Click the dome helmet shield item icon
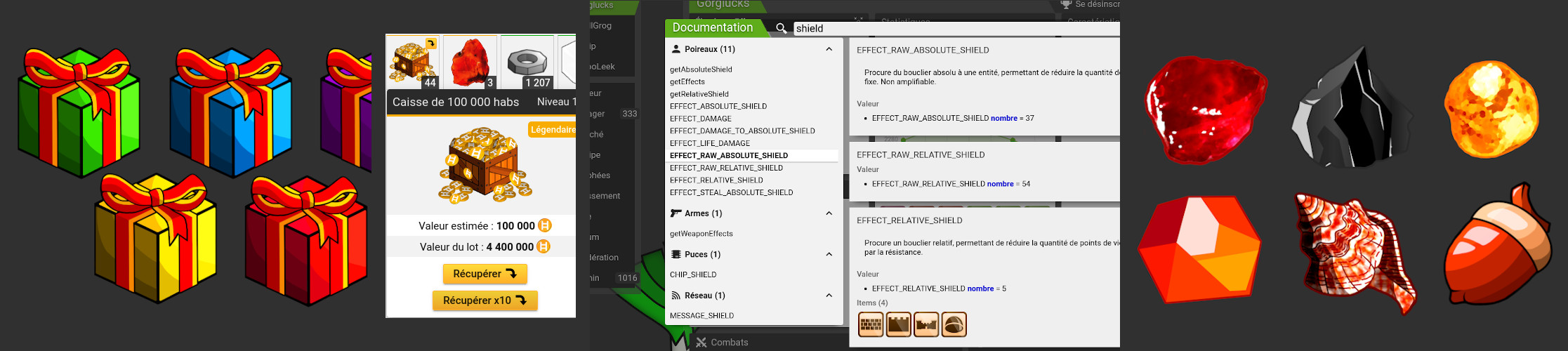The height and width of the screenshot is (351, 1568). click(954, 324)
